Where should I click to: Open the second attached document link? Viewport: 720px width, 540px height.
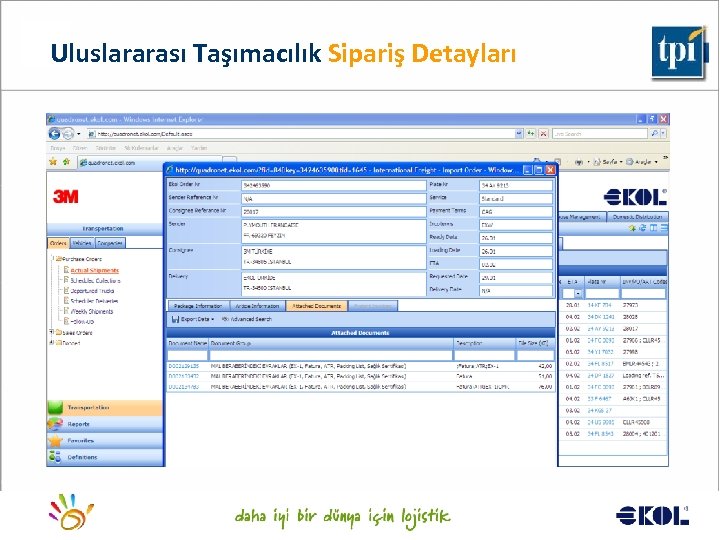pyautogui.click(x=184, y=377)
